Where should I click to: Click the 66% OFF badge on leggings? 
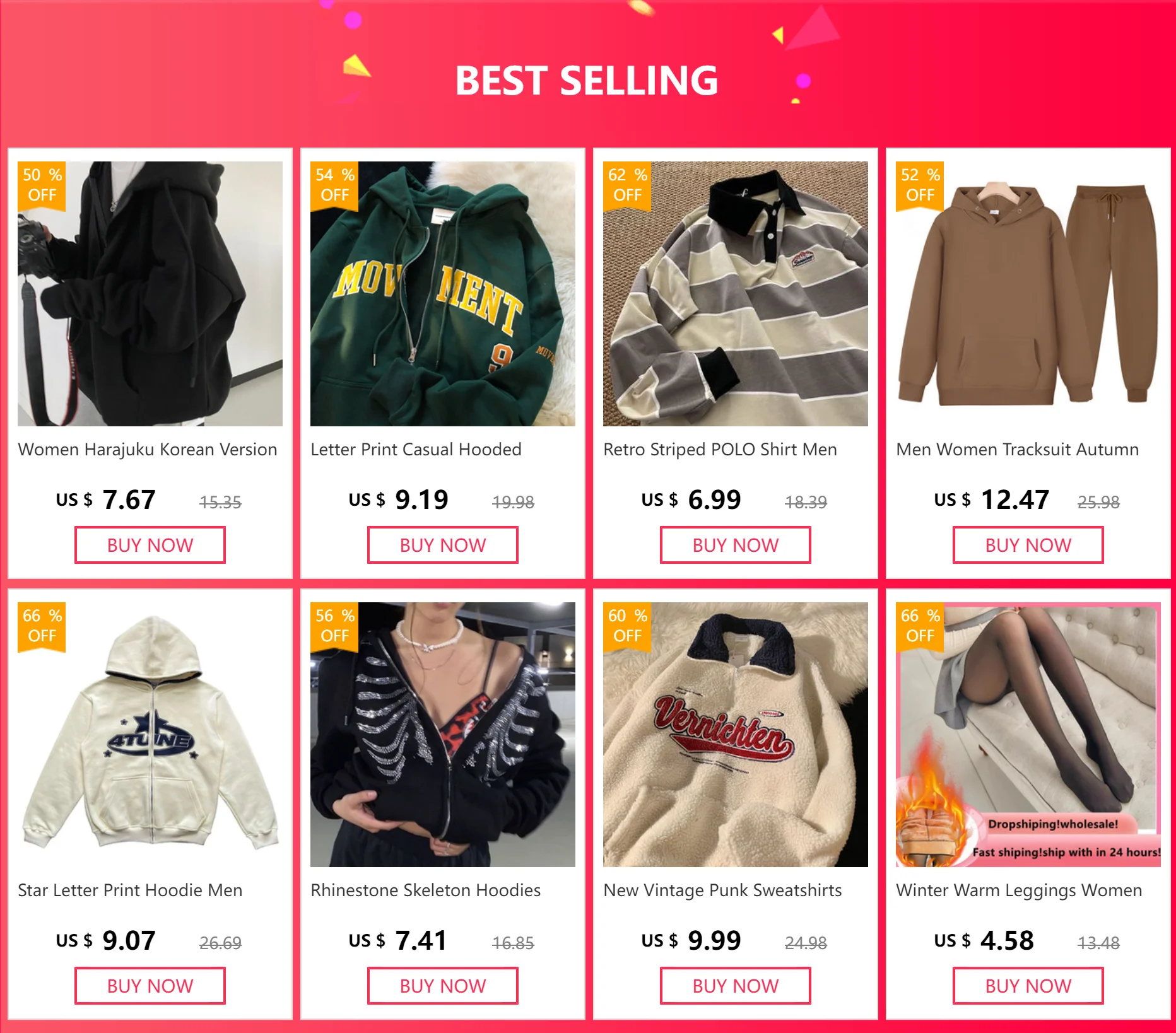tap(920, 626)
